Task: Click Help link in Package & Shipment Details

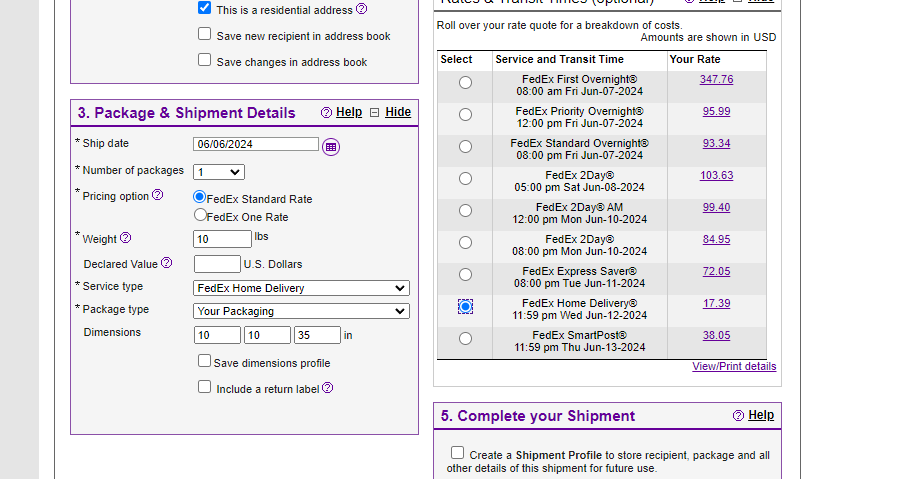Action: [349, 112]
